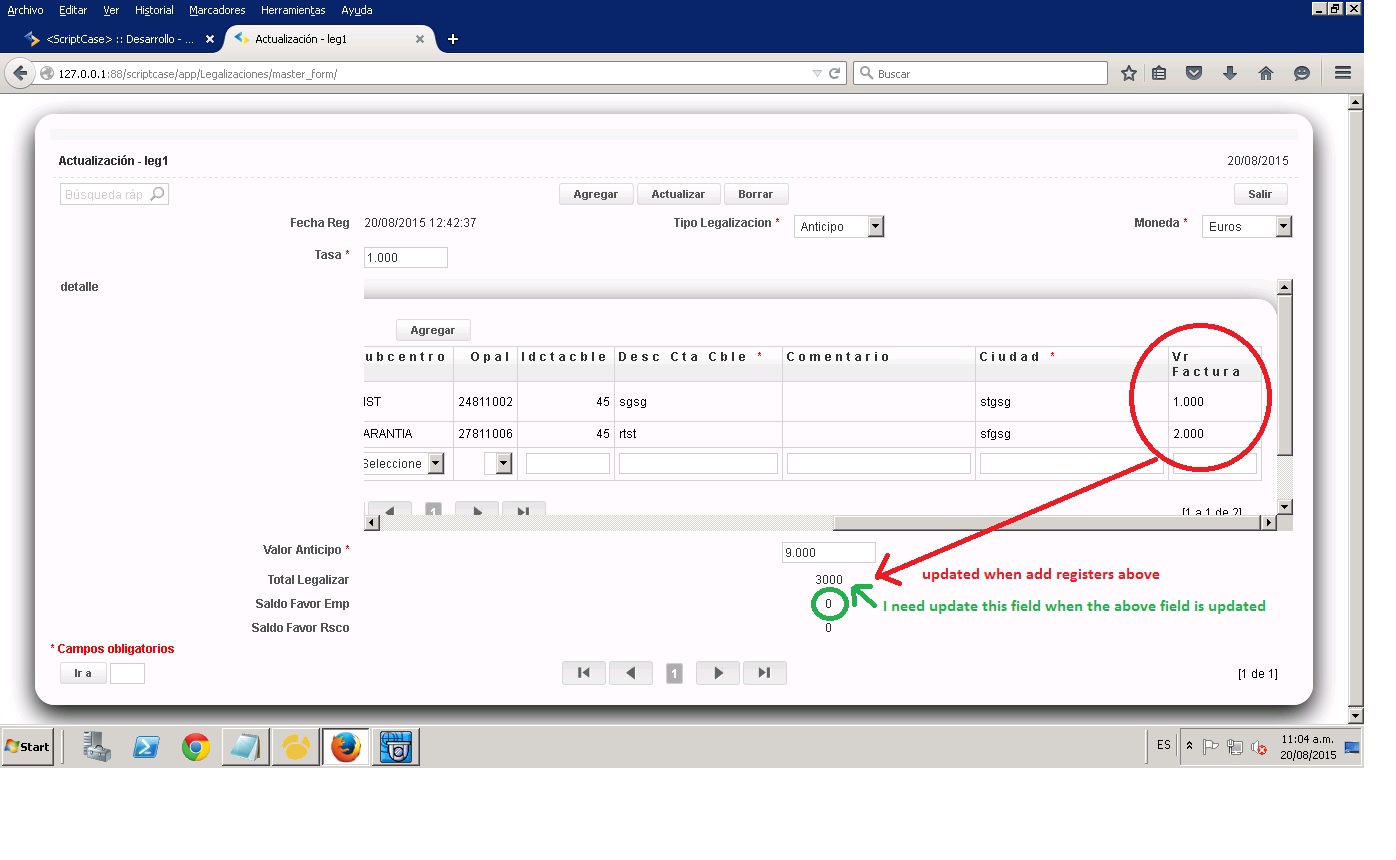The height and width of the screenshot is (860, 1396).
Task: Click the Pocket icon in toolbar
Action: click(1194, 73)
